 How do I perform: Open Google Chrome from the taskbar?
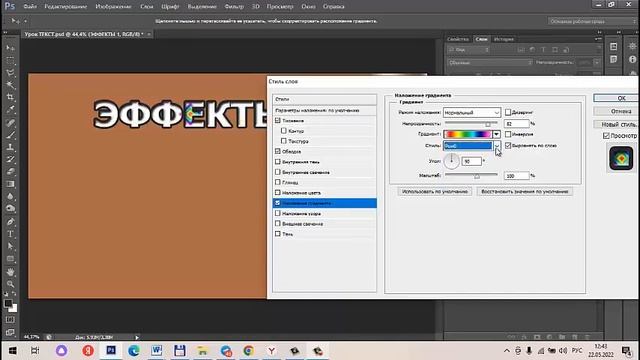pyautogui.click(x=249, y=351)
